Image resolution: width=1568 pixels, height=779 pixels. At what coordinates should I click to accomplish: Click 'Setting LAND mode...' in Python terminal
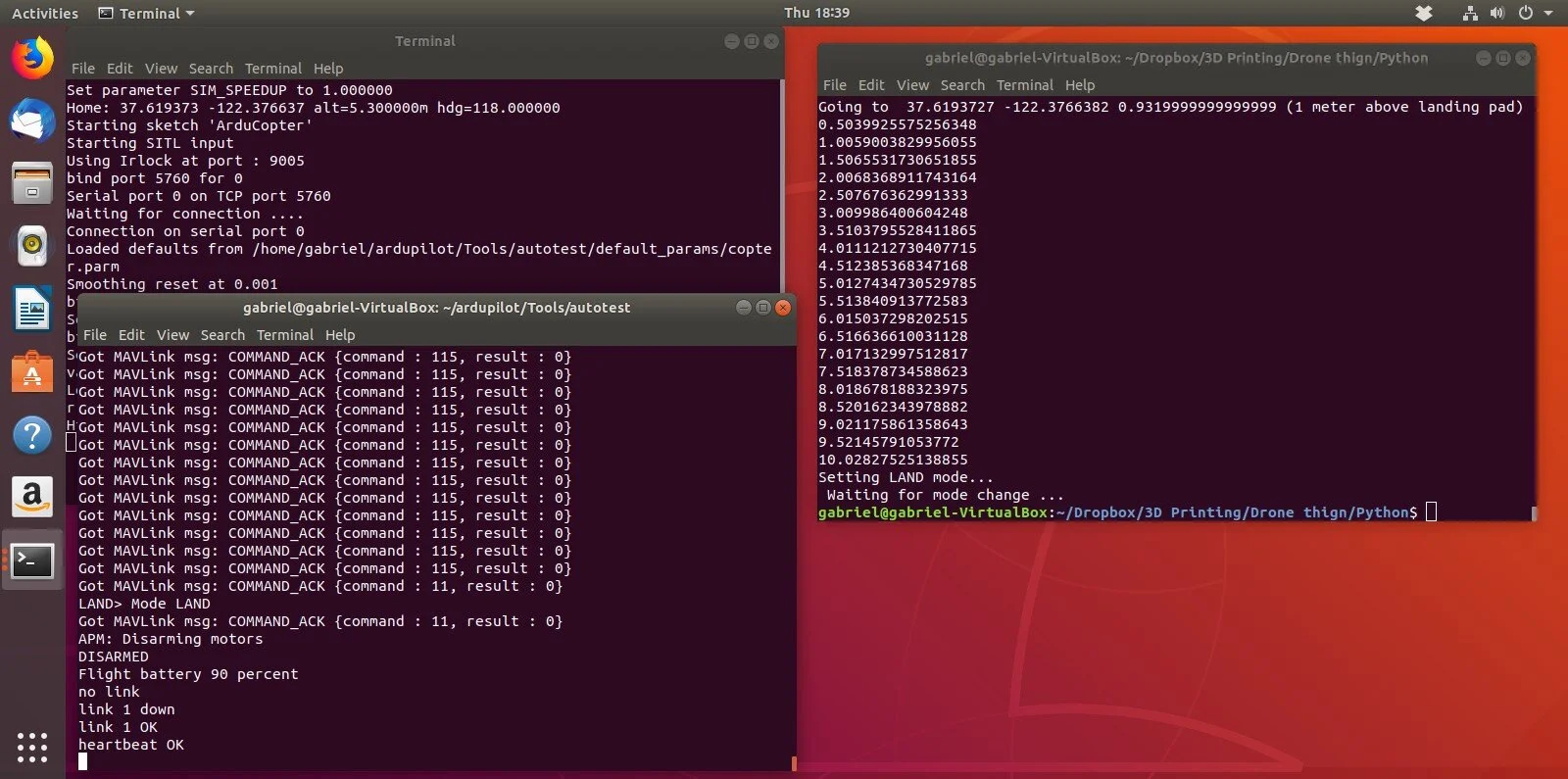click(x=906, y=477)
